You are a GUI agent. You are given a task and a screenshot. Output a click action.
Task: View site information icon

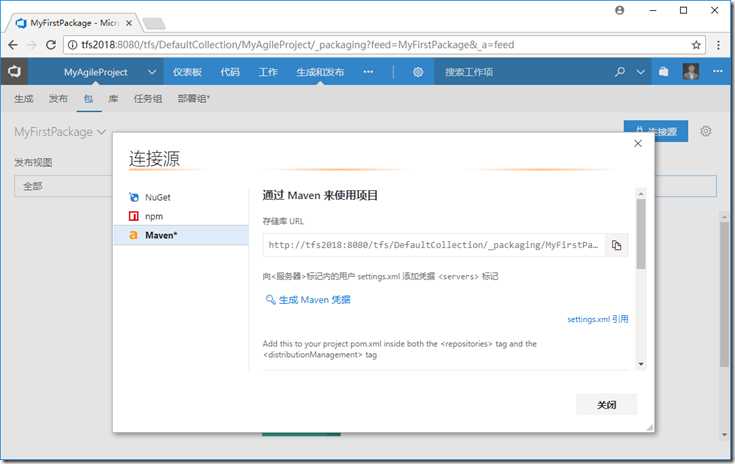point(72,45)
